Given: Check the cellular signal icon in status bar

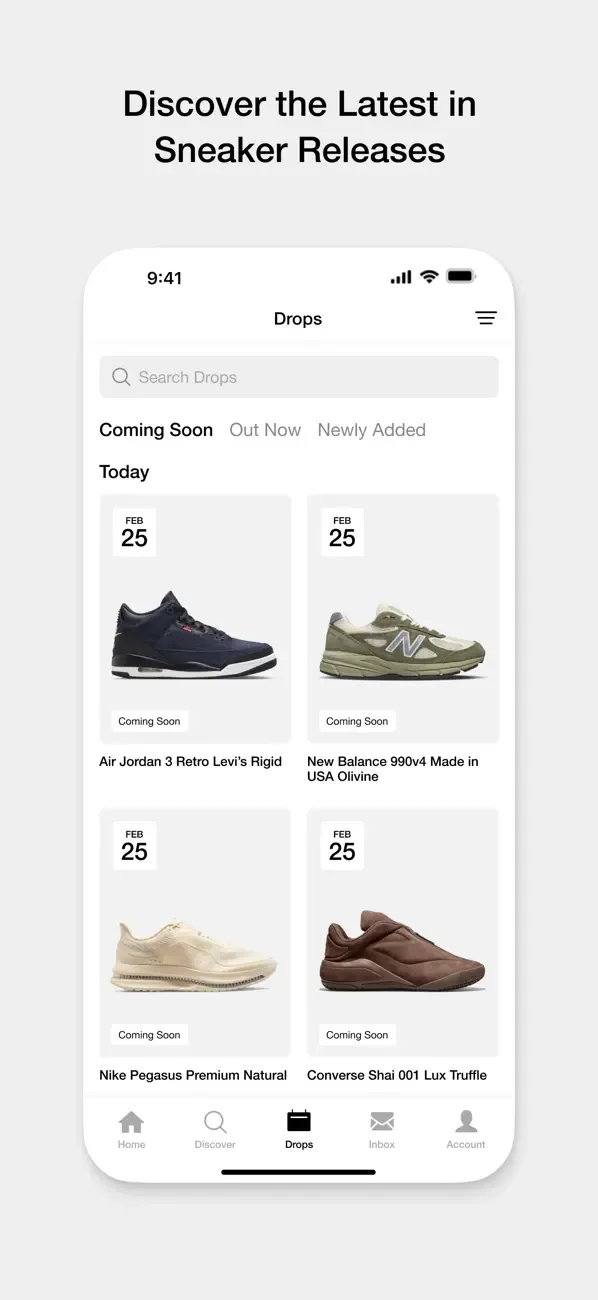Looking at the screenshot, I should (x=401, y=277).
